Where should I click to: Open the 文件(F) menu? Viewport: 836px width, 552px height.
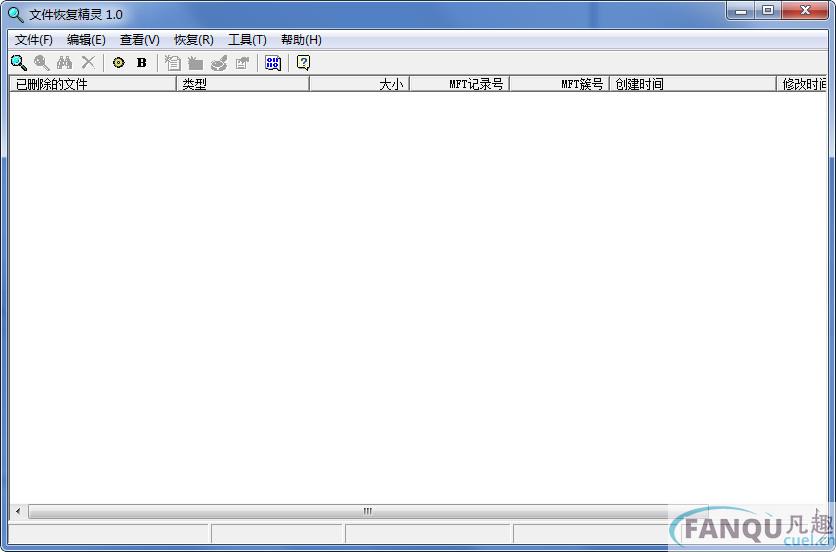(34, 40)
